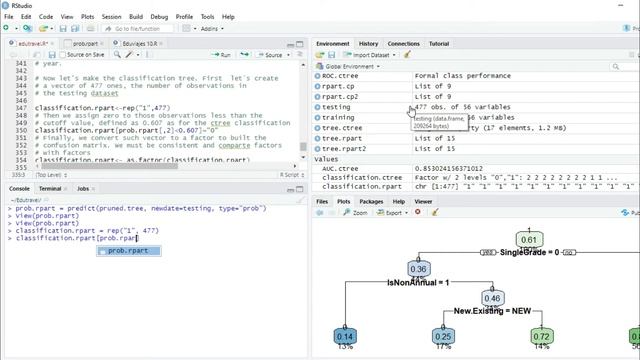Click the blue expand icon beside rpart.cp
This screenshot has width=640, height=360.
pyautogui.click(x=317, y=86)
